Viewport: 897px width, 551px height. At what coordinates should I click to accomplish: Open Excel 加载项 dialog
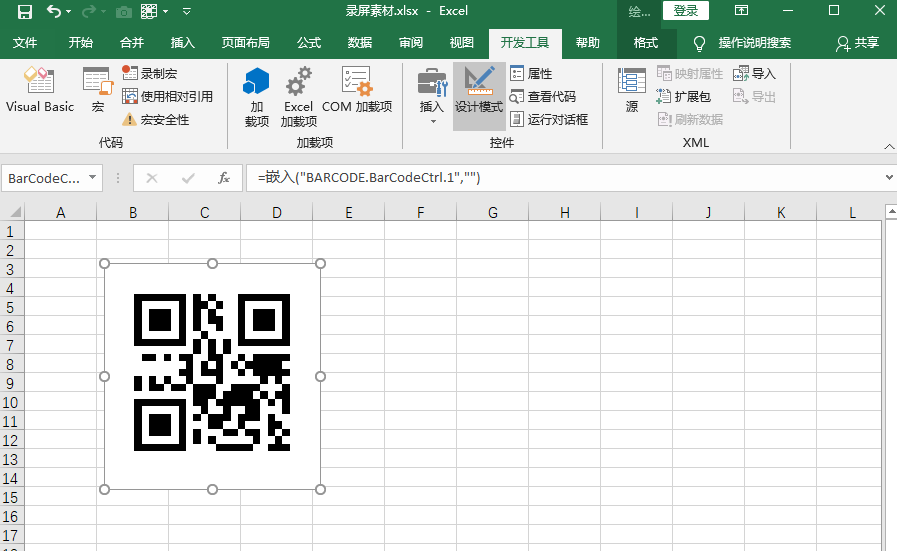(299, 97)
